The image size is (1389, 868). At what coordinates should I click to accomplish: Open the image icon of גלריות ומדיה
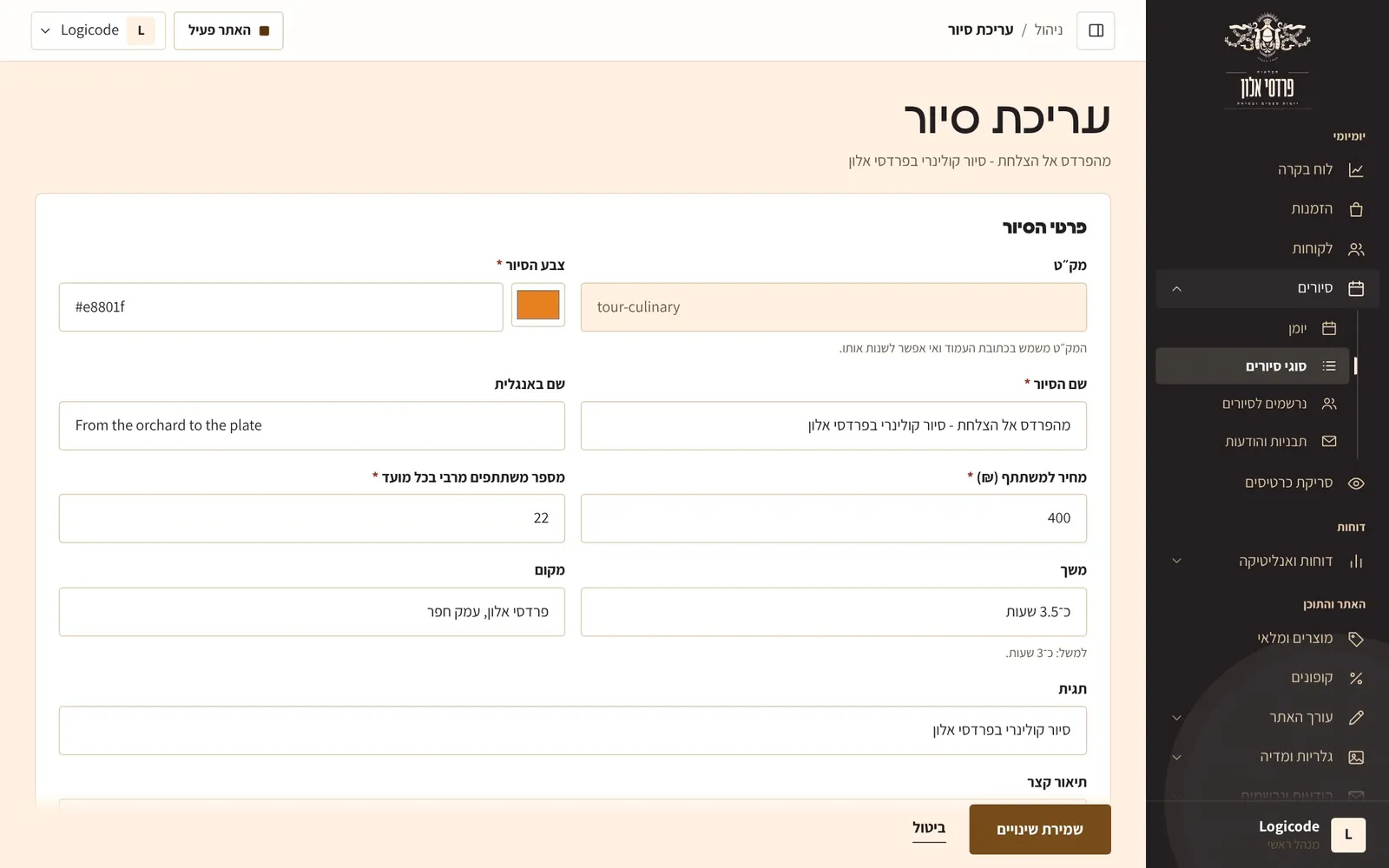point(1356,757)
